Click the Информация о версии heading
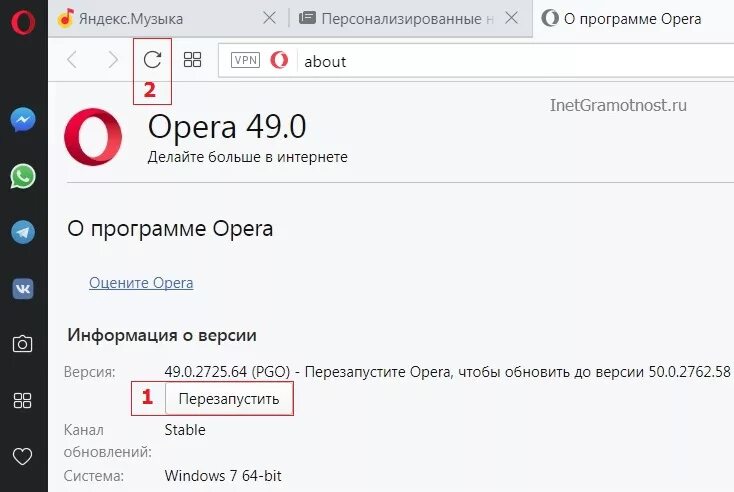The height and width of the screenshot is (492, 734). pos(162,335)
